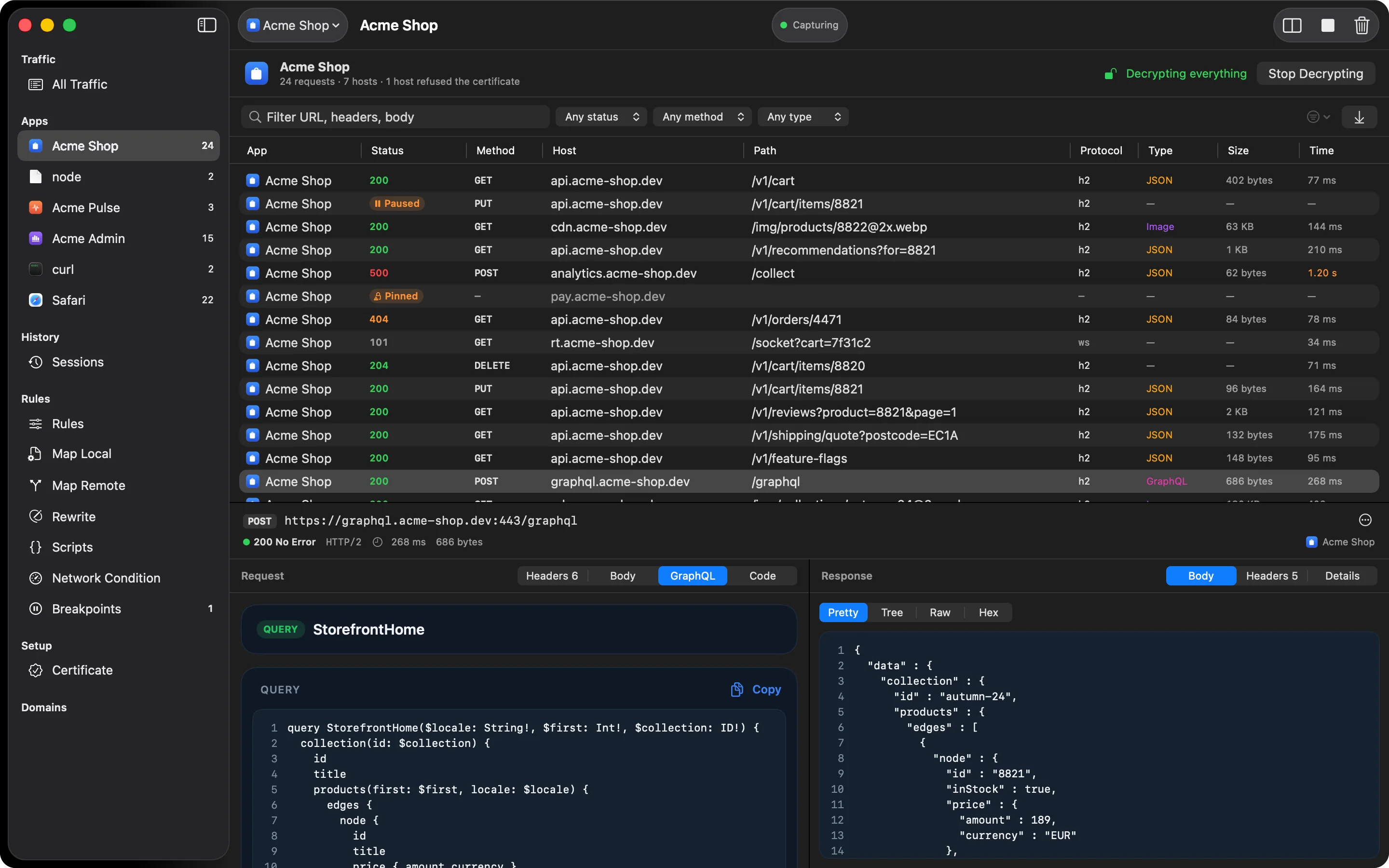Select the Pinned pay.acme-shop.dev row

click(x=809, y=296)
